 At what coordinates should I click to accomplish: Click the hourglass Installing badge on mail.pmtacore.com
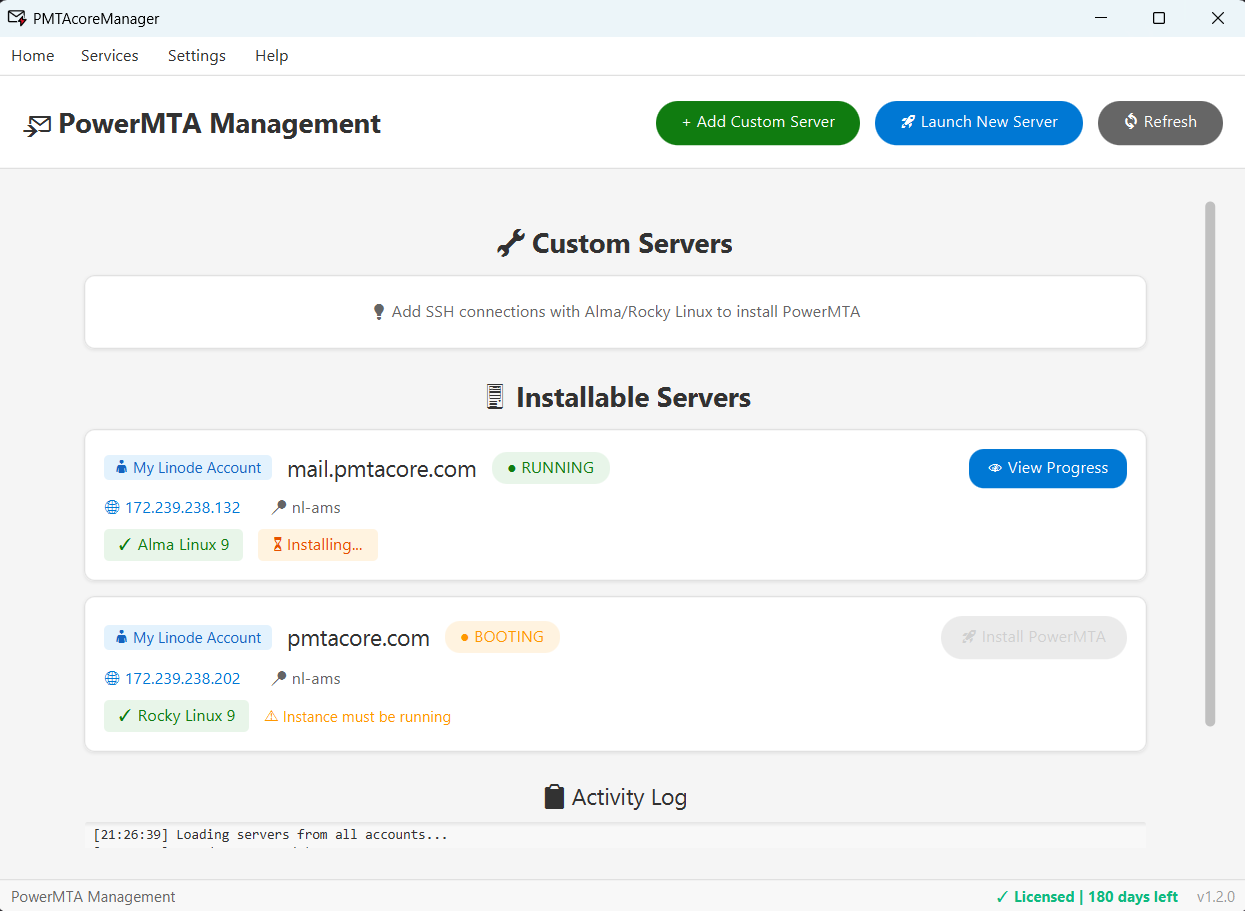[x=317, y=544]
